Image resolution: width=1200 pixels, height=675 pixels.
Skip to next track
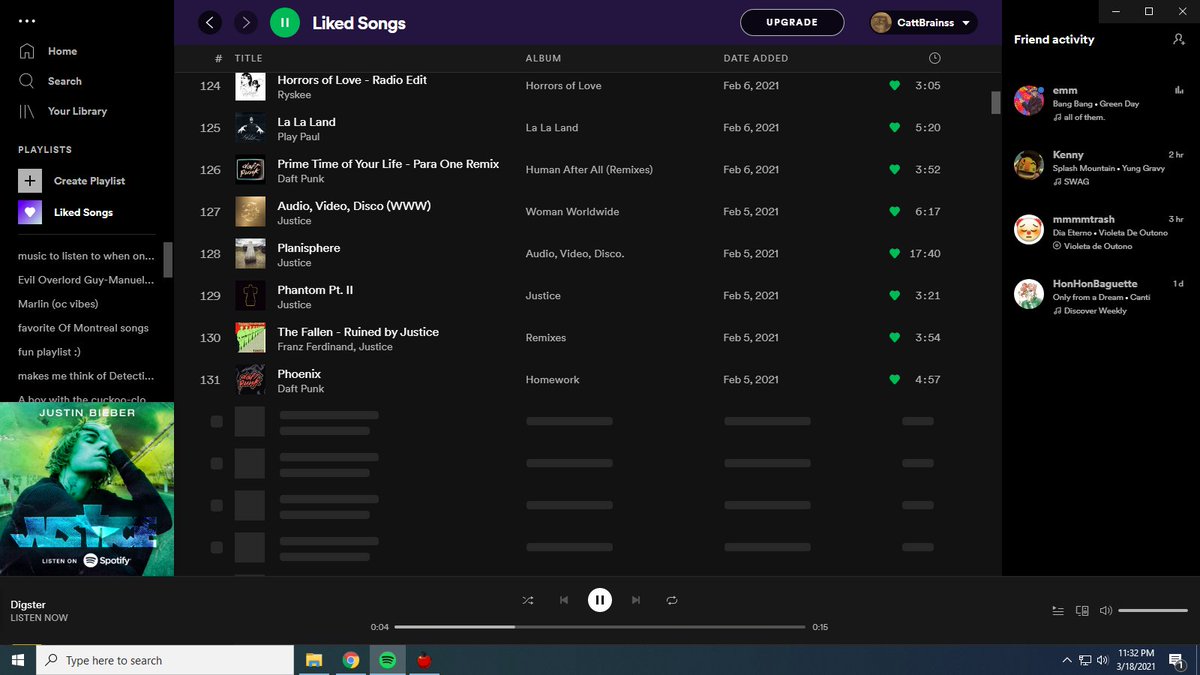(636, 600)
